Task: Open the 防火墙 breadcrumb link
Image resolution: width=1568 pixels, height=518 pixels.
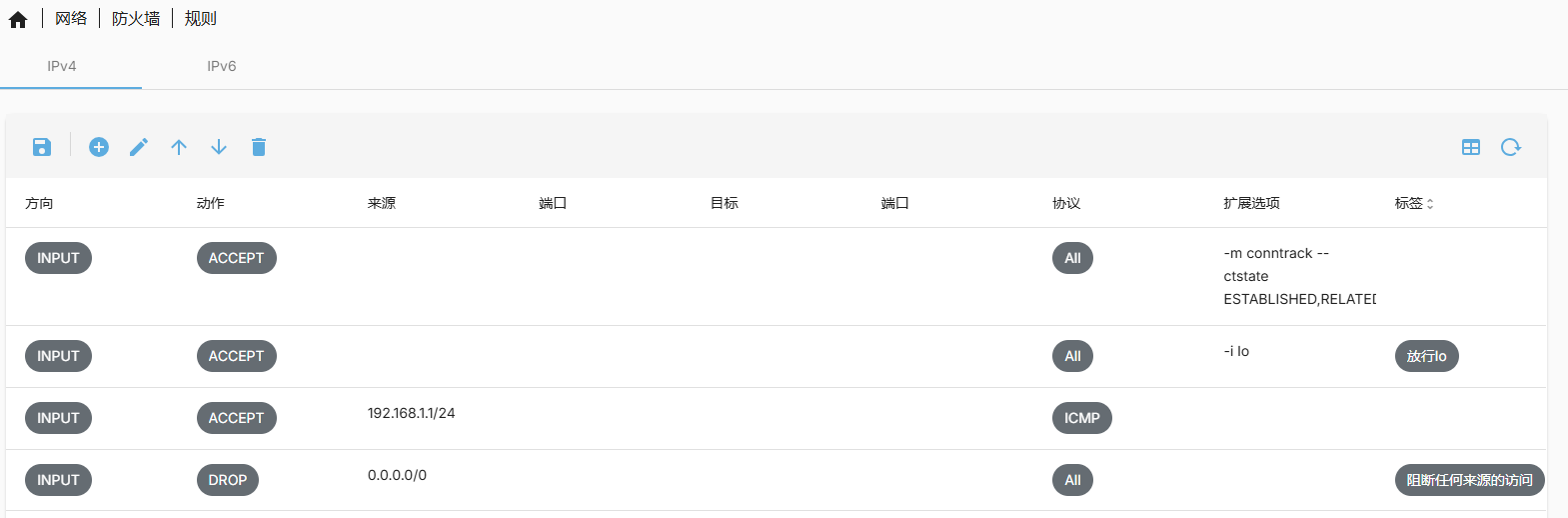Action: 136,19
